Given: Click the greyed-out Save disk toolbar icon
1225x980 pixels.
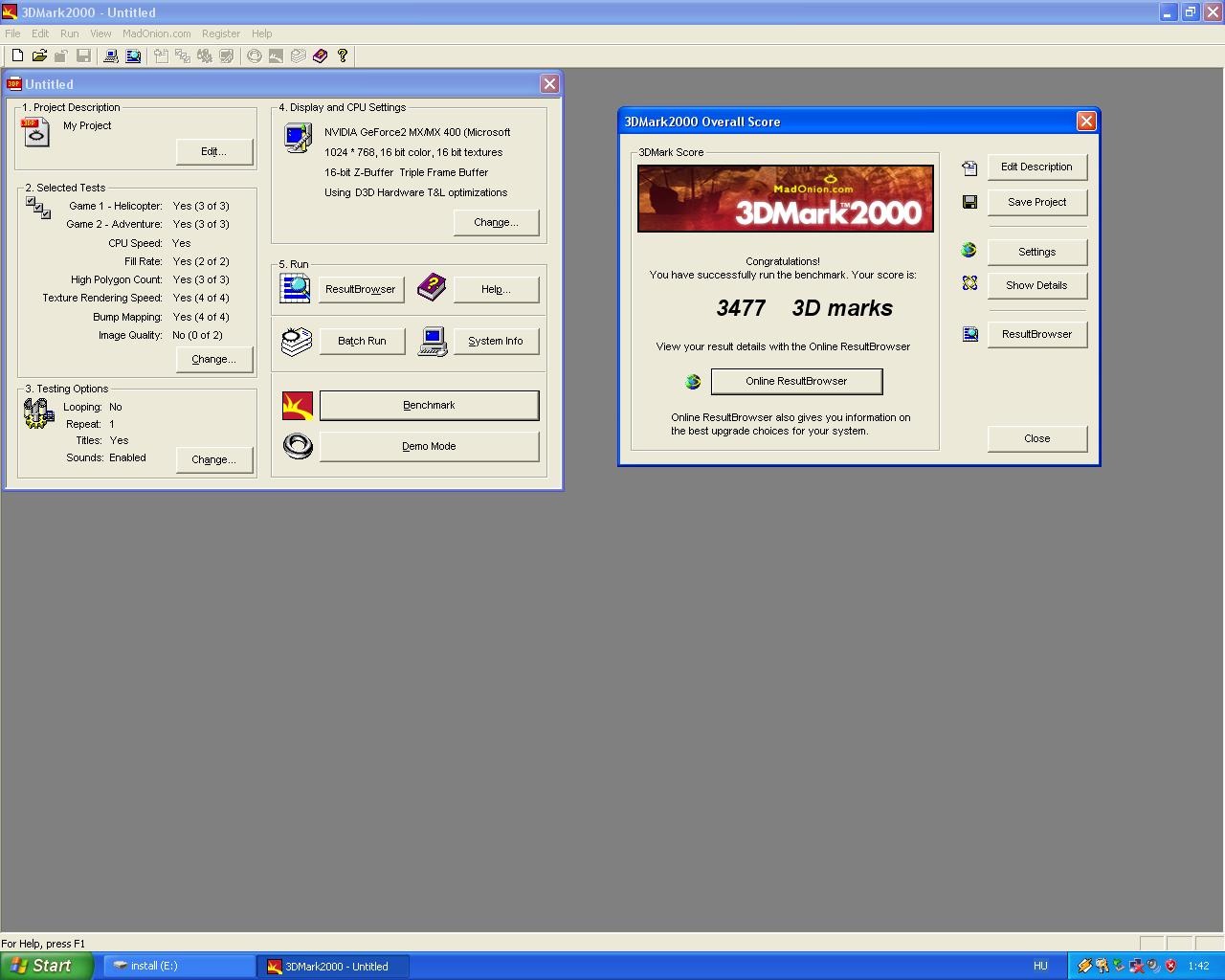Looking at the screenshot, I should [x=83, y=56].
